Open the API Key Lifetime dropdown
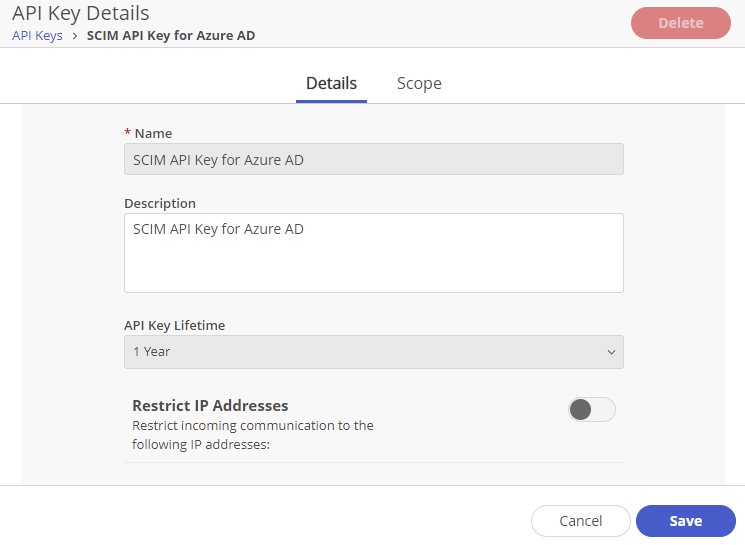745x545 pixels. 373,352
